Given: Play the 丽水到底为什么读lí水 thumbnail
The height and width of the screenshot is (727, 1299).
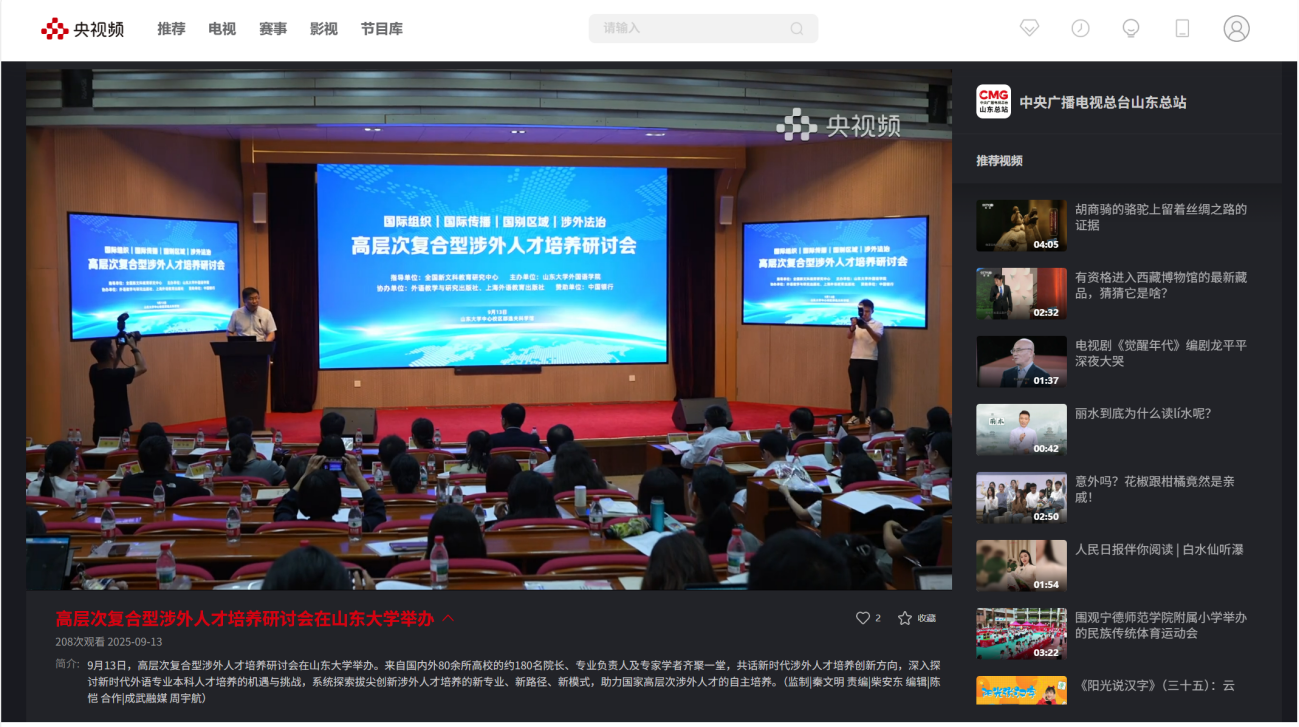Looking at the screenshot, I should point(1021,429).
